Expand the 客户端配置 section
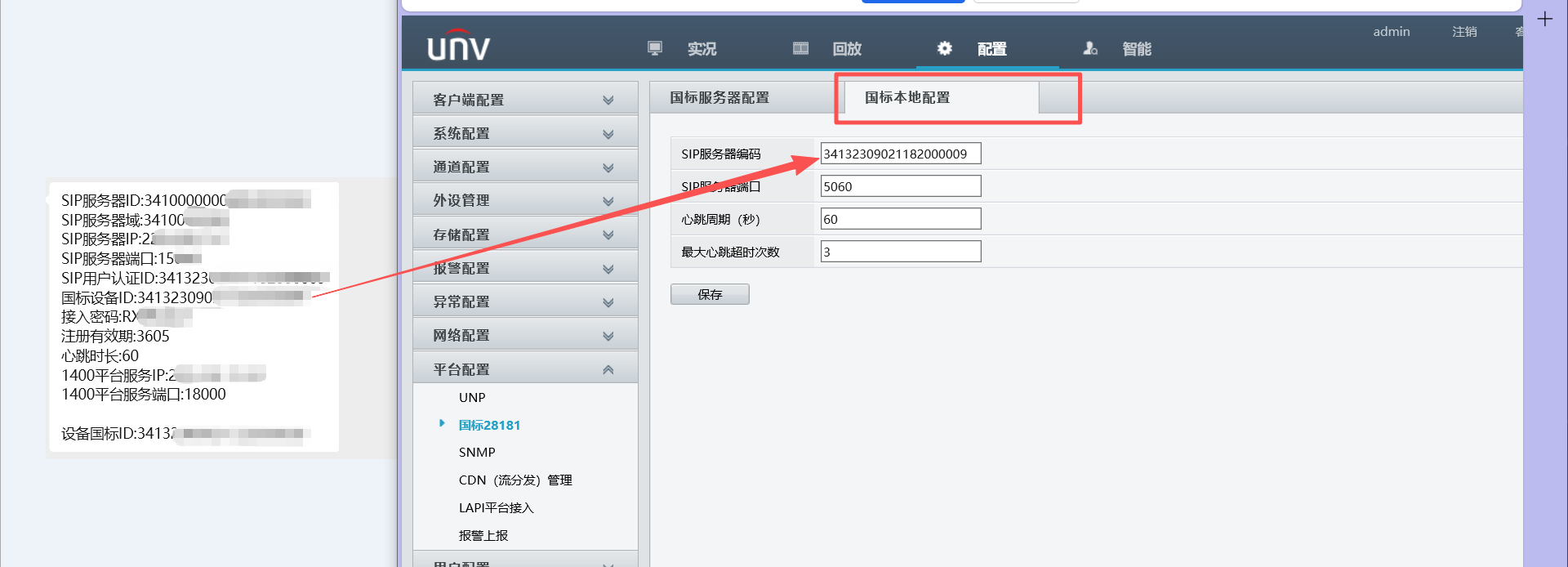This screenshot has width=1568, height=567. [x=524, y=100]
